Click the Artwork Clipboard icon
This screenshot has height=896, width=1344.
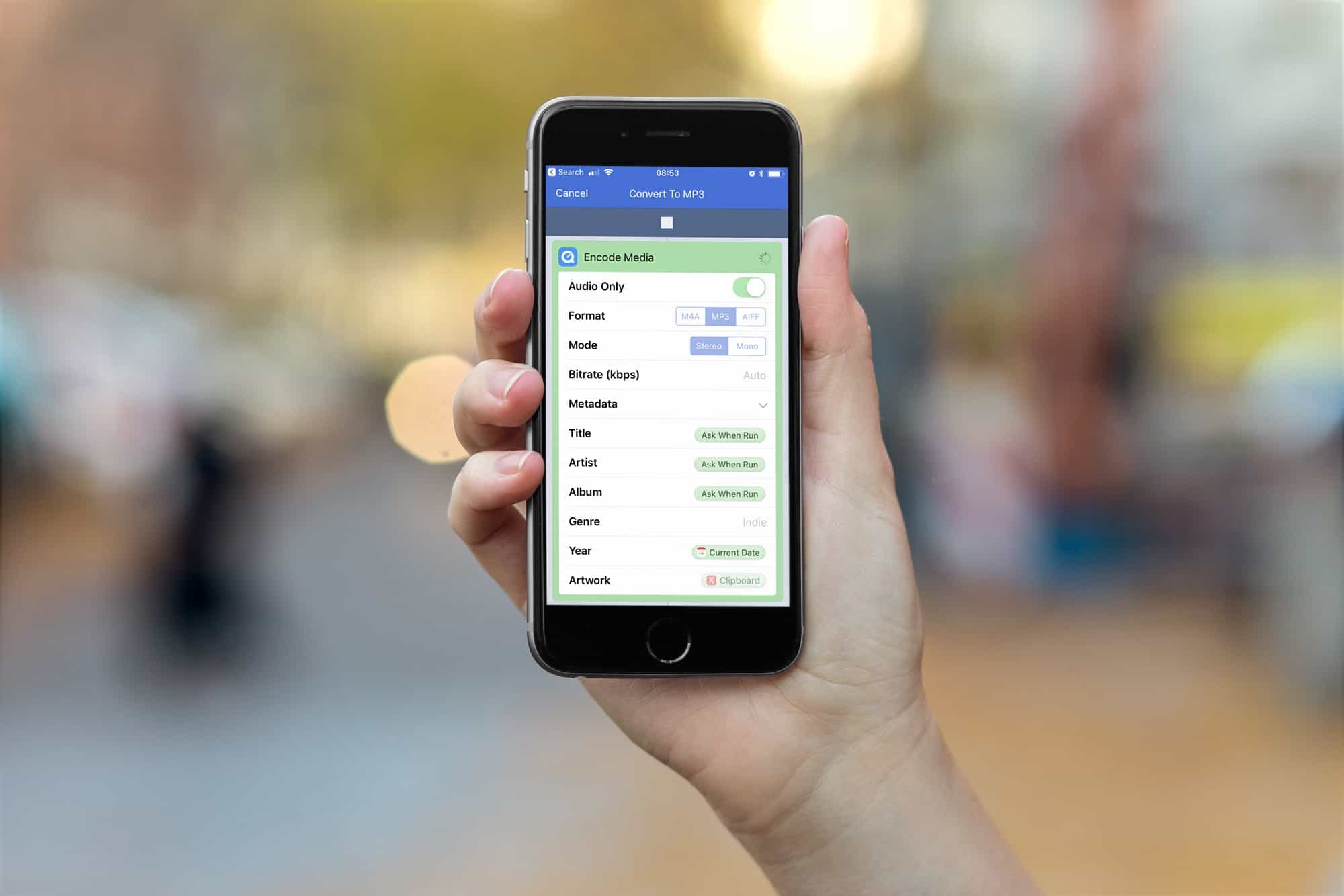click(711, 582)
